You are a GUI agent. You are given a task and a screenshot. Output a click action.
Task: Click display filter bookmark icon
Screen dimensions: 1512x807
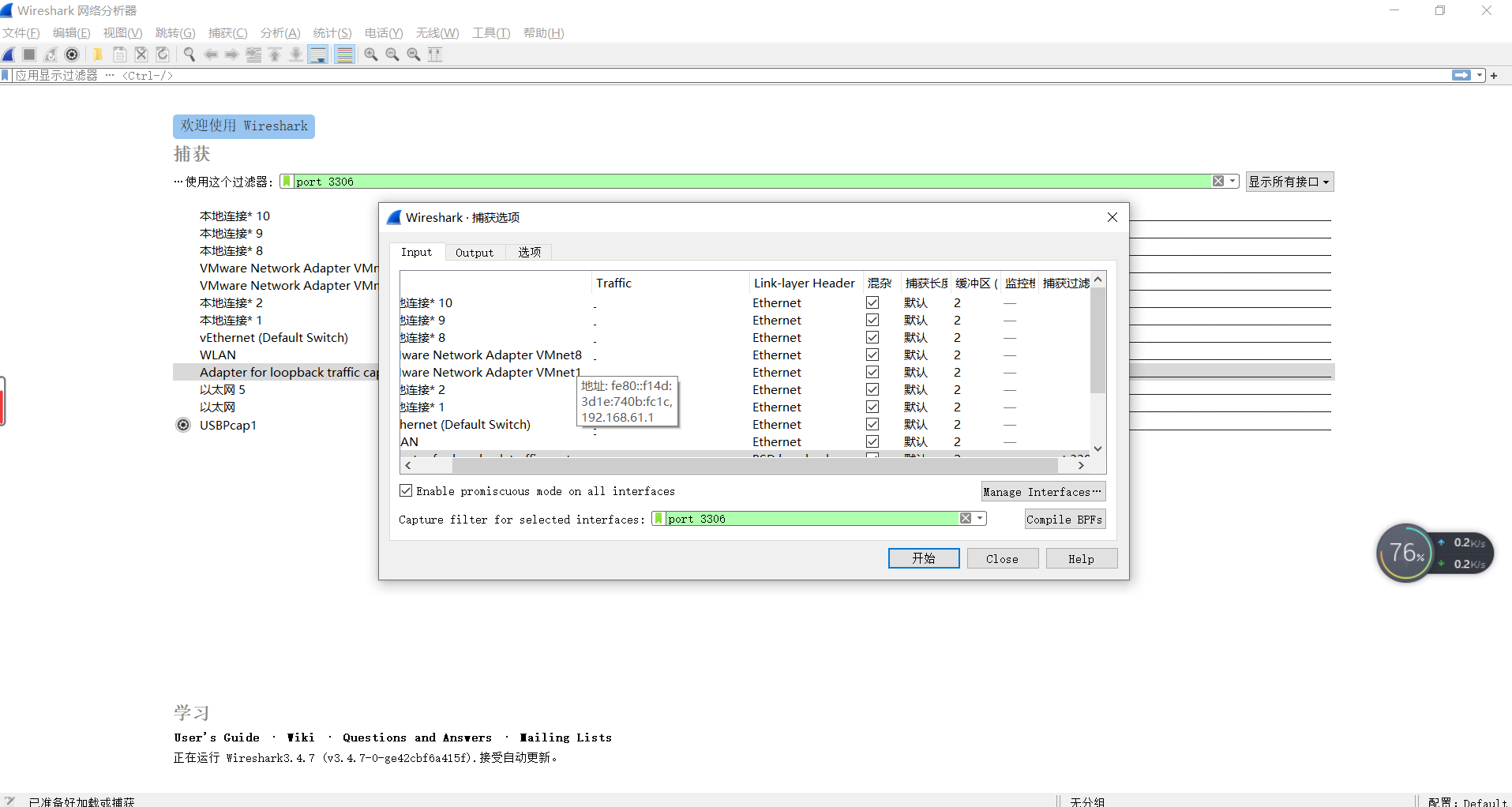(x=6, y=75)
